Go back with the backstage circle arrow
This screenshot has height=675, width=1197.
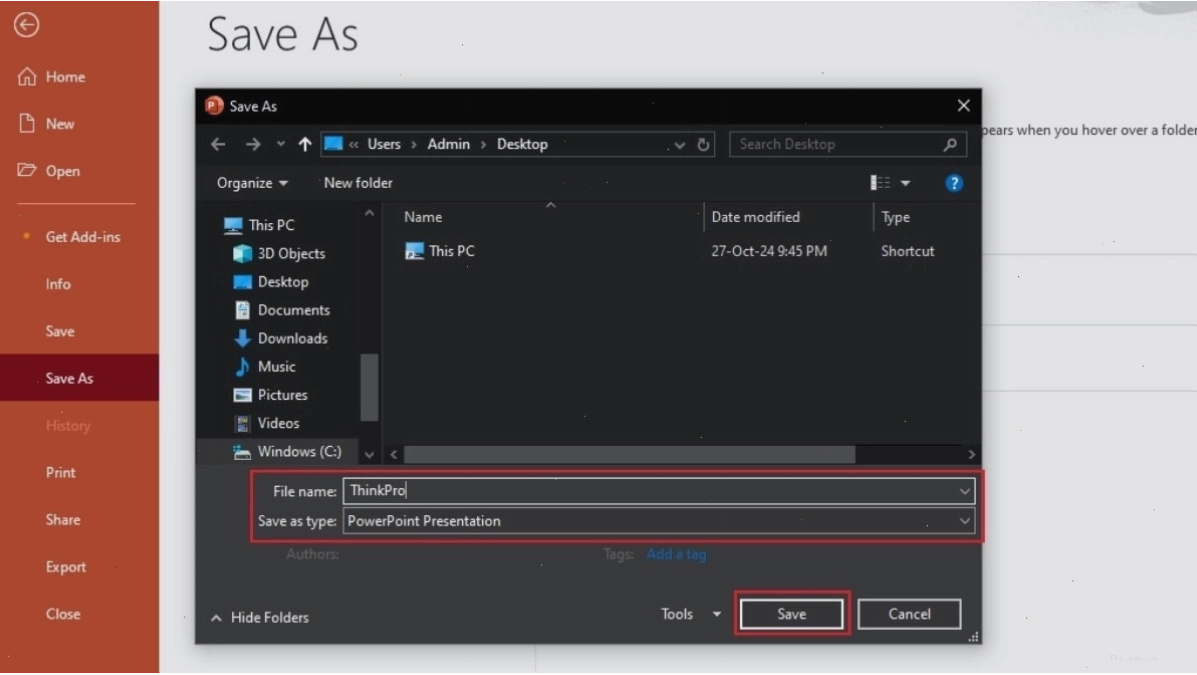pyautogui.click(x=26, y=25)
